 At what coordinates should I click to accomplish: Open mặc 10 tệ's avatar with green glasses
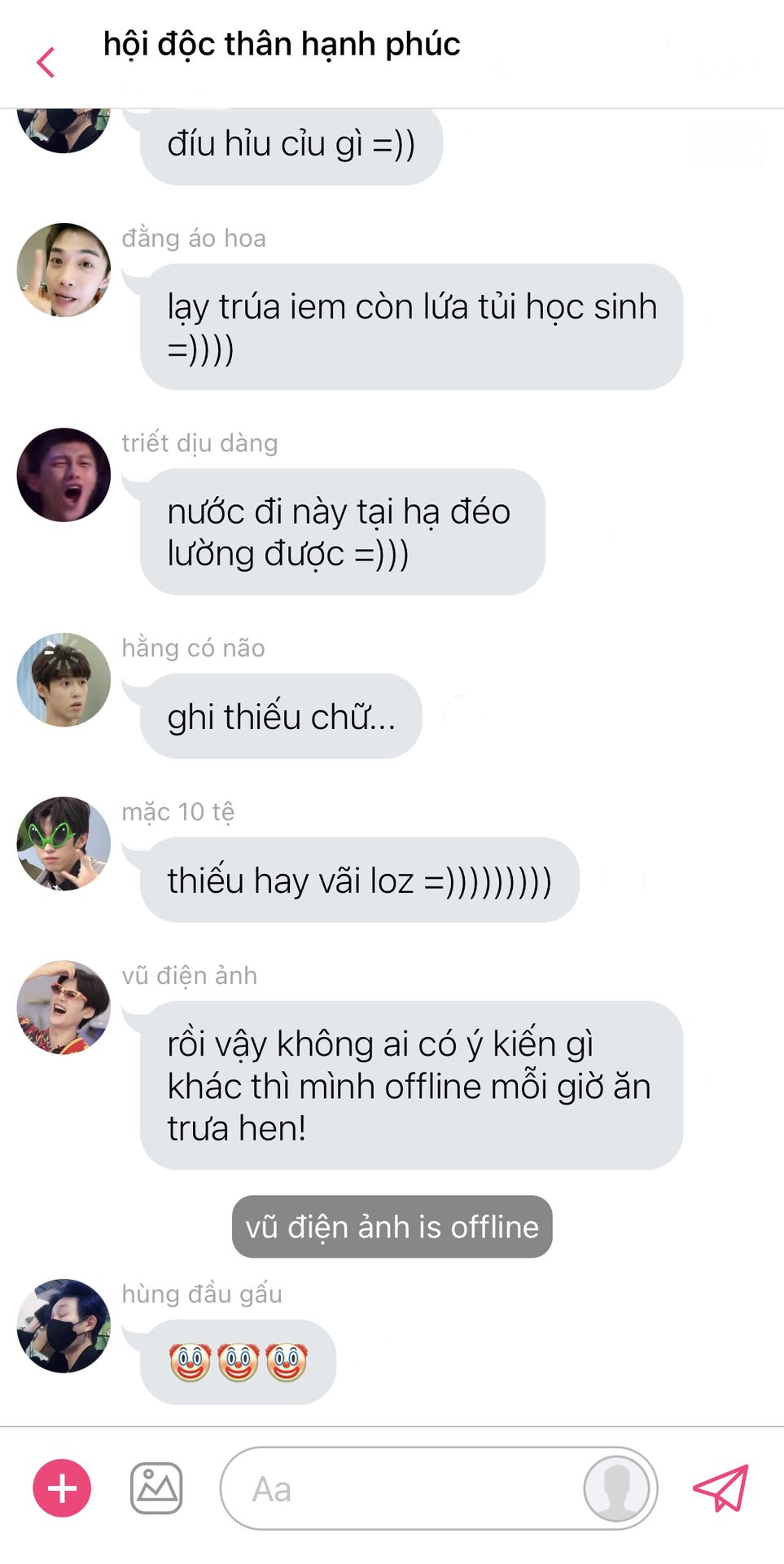click(x=64, y=843)
